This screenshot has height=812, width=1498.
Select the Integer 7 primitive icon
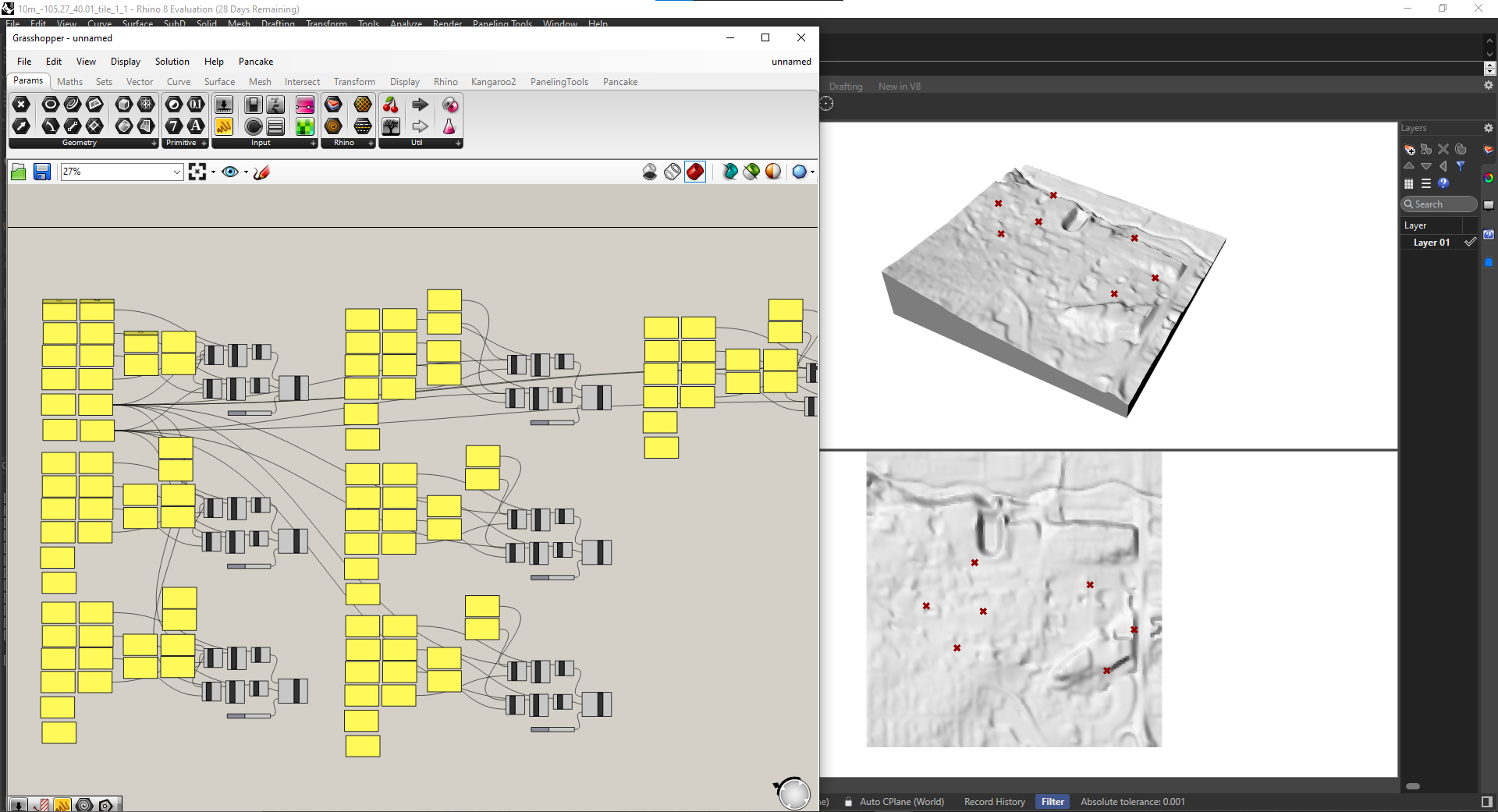point(174,126)
